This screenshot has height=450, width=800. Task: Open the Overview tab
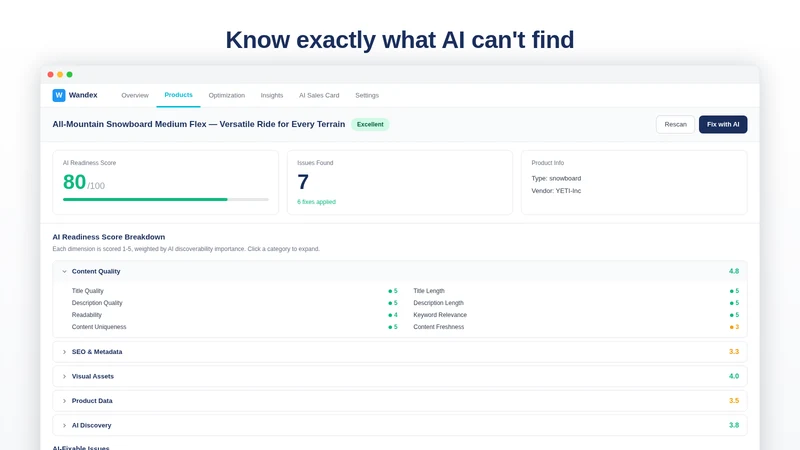coord(135,95)
